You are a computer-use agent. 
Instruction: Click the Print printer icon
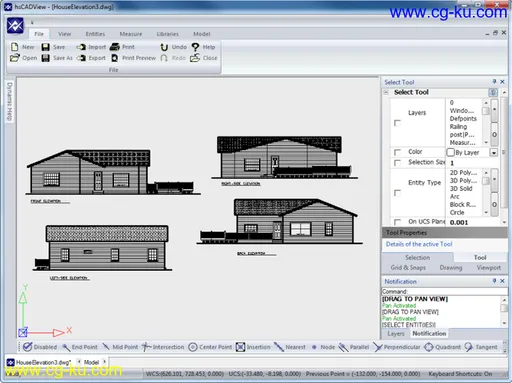(115, 47)
